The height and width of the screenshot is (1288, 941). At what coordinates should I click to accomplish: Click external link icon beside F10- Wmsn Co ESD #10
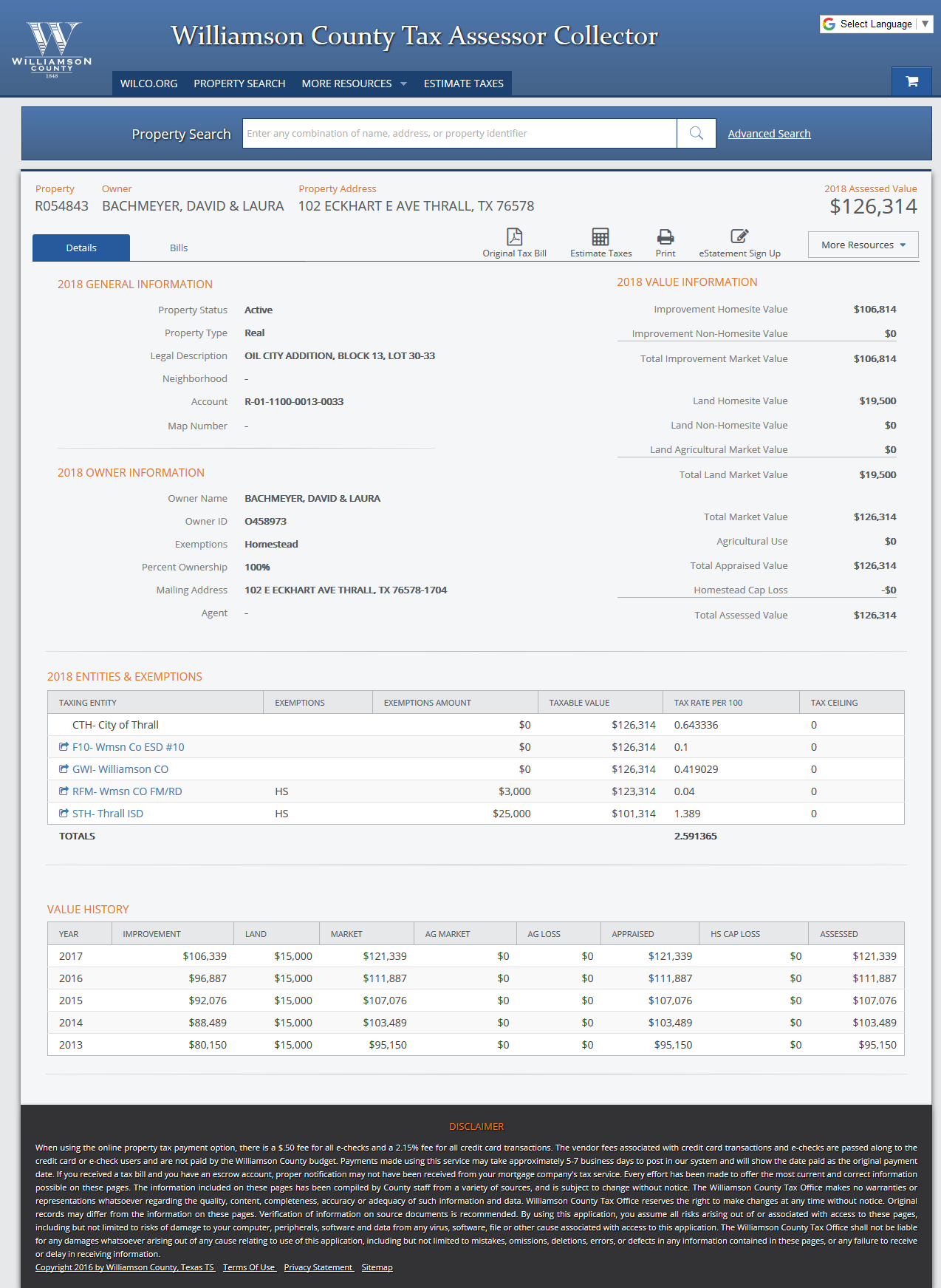coord(64,747)
